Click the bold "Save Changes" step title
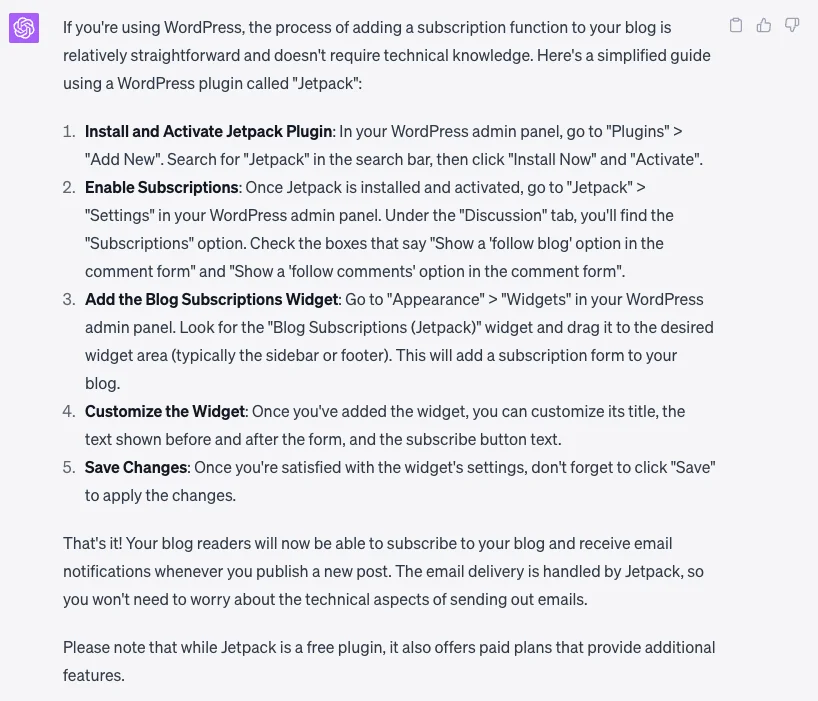 (136, 467)
